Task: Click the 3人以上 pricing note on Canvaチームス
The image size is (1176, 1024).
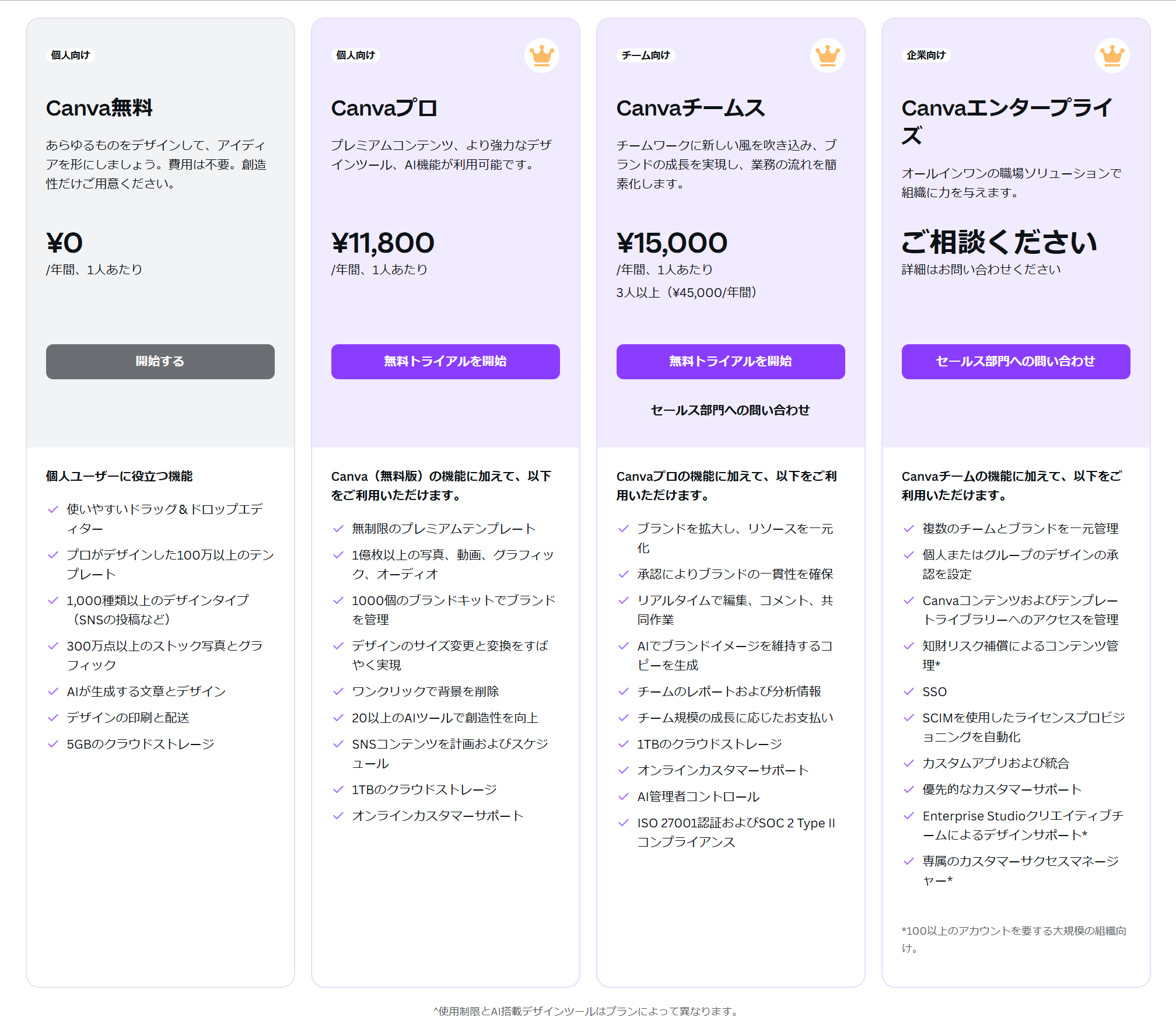Action: point(685,292)
